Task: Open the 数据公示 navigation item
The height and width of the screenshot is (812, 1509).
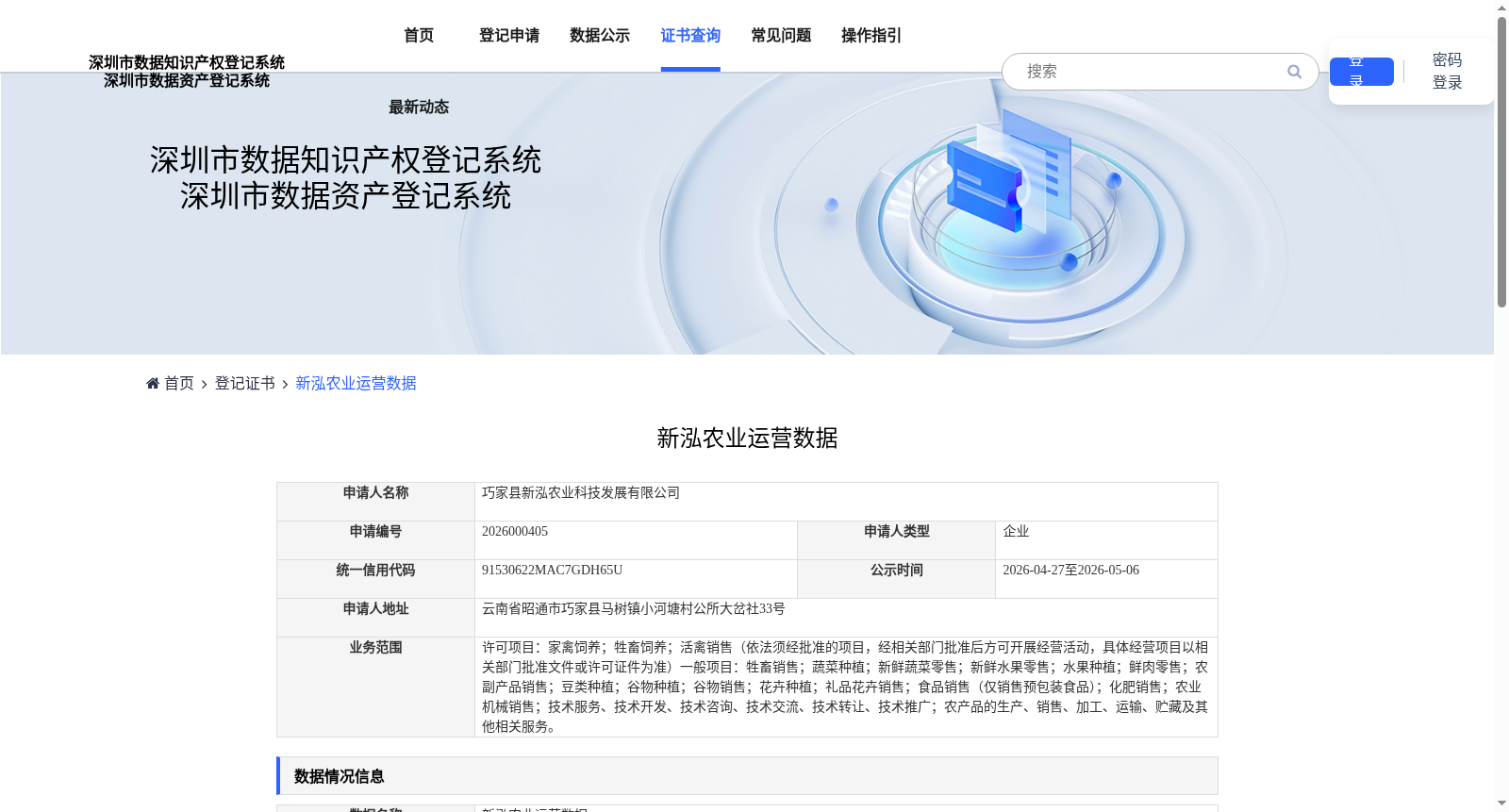Action: 600,36
